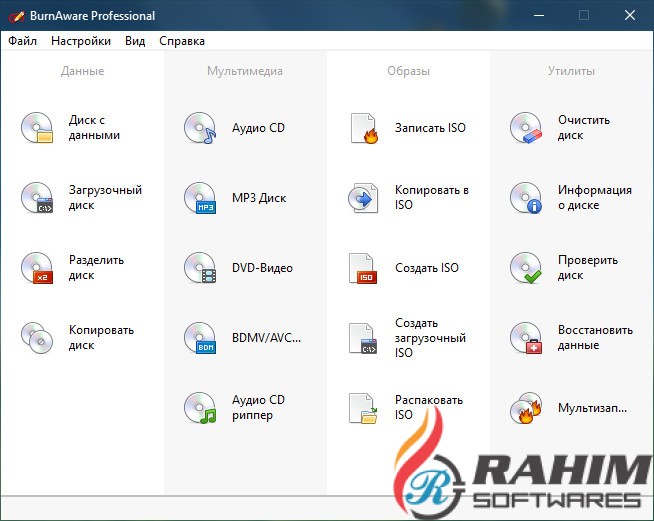The width and height of the screenshot is (654, 521).
Task: Open the Аудио CD риппер label
Action: click(258, 408)
